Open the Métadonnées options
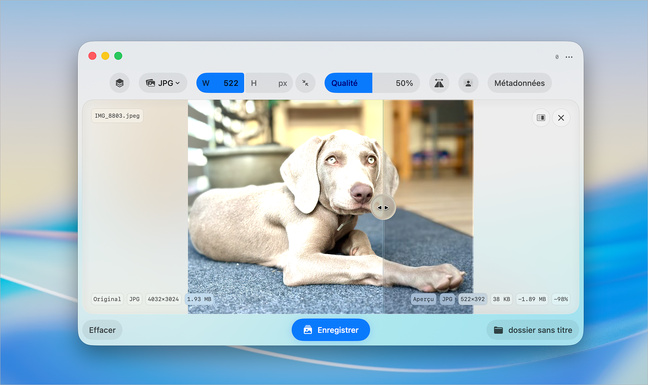 pyautogui.click(x=519, y=83)
